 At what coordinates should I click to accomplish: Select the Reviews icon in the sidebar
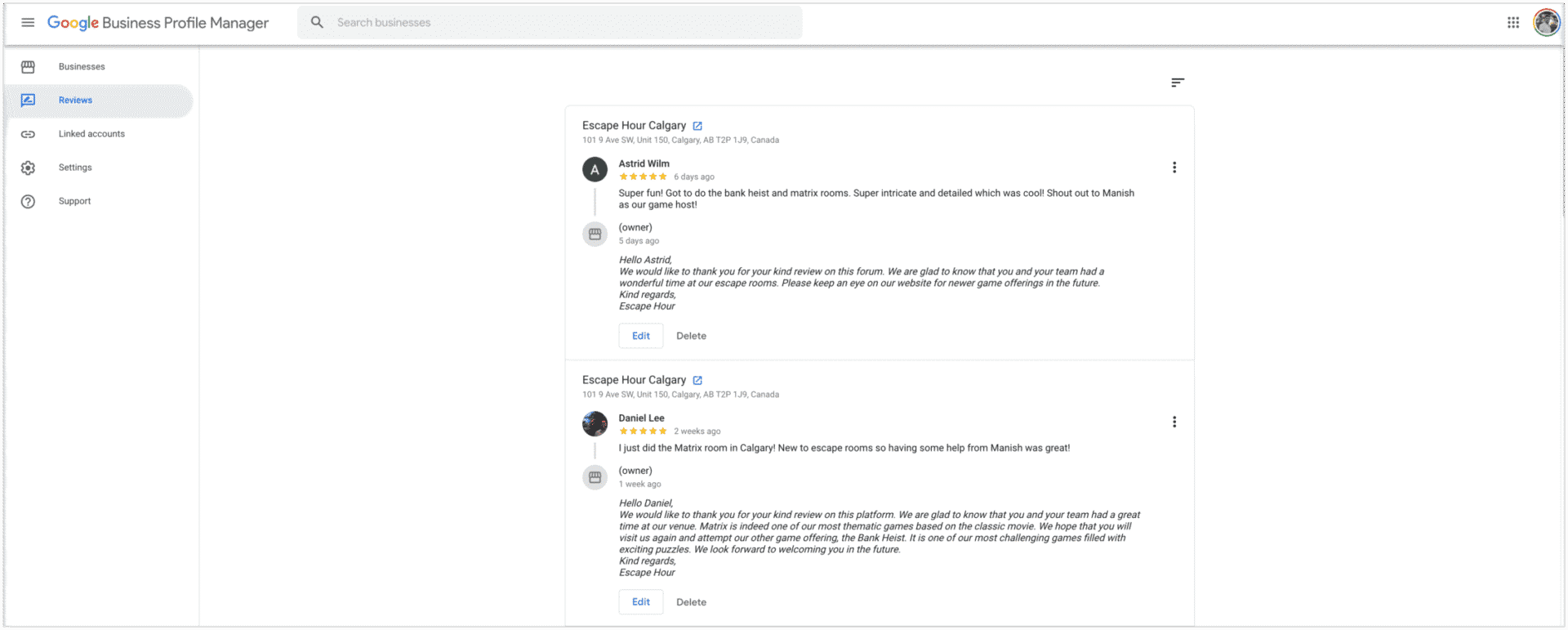coord(29,100)
